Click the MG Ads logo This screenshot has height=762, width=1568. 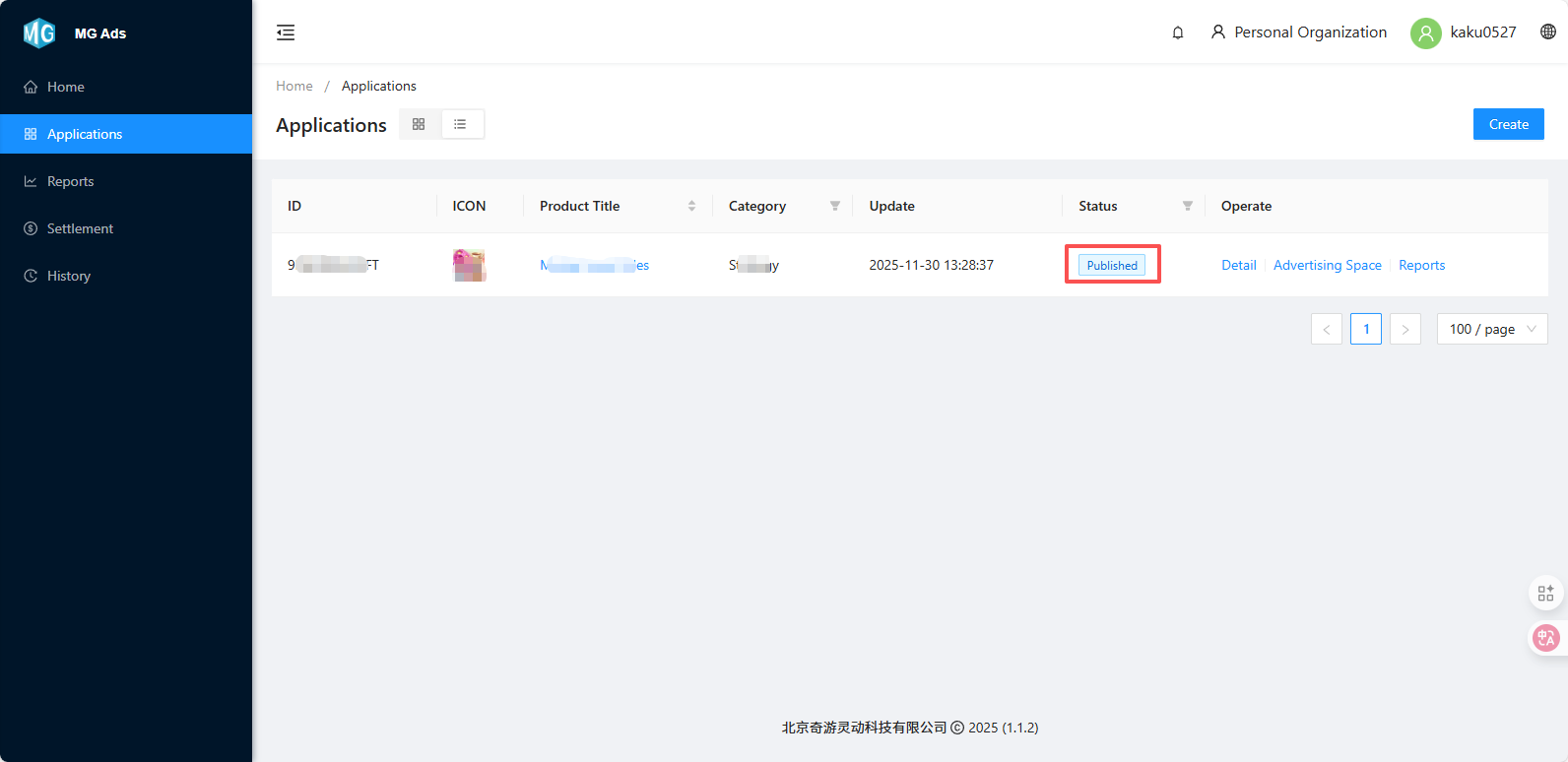tap(39, 33)
